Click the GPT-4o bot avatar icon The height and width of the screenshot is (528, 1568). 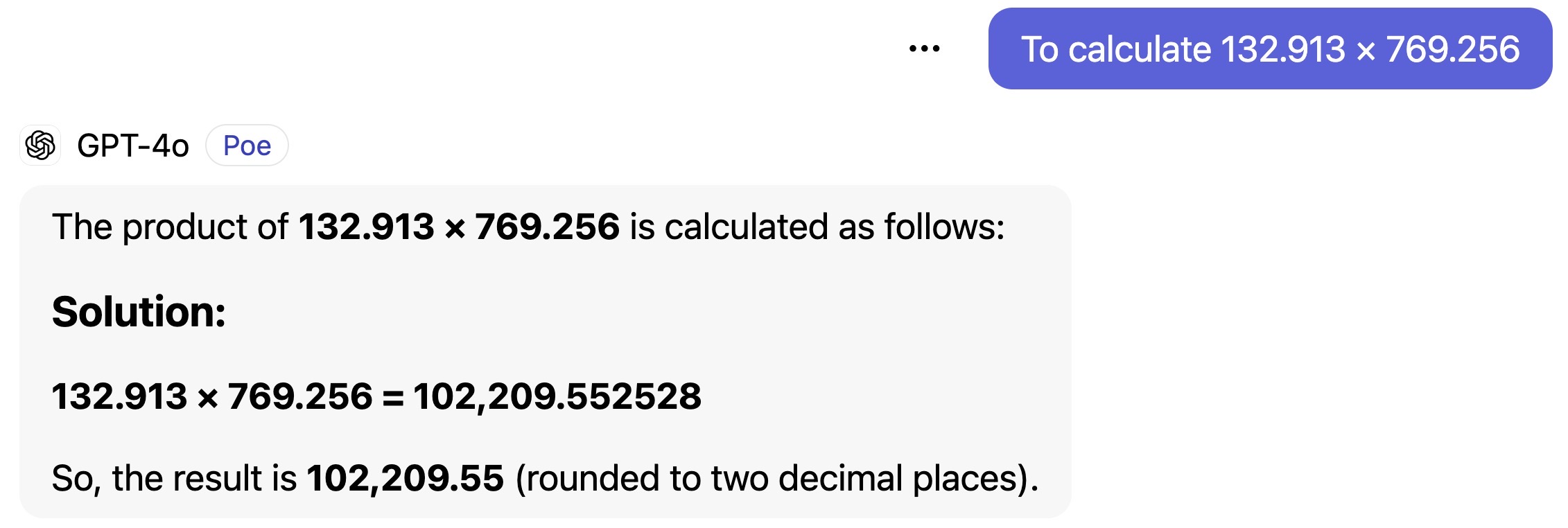coord(40,146)
